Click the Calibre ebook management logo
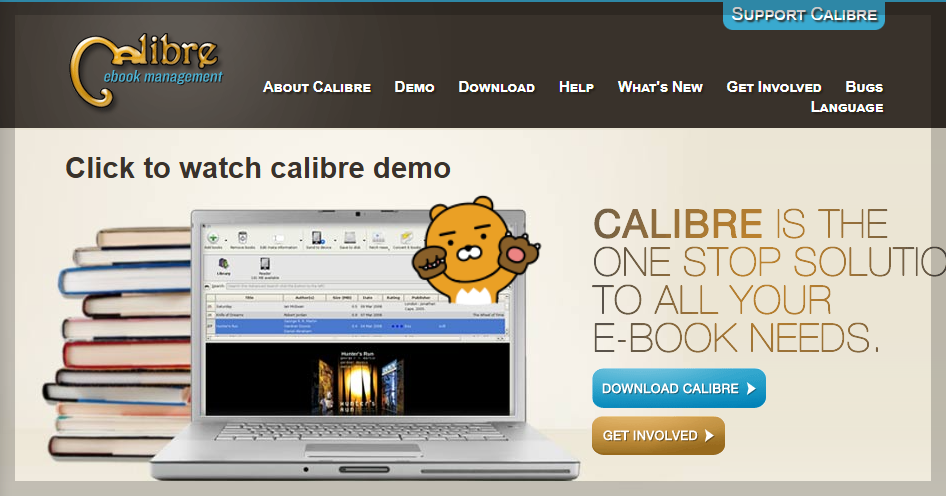946x496 pixels. point(146,71)
